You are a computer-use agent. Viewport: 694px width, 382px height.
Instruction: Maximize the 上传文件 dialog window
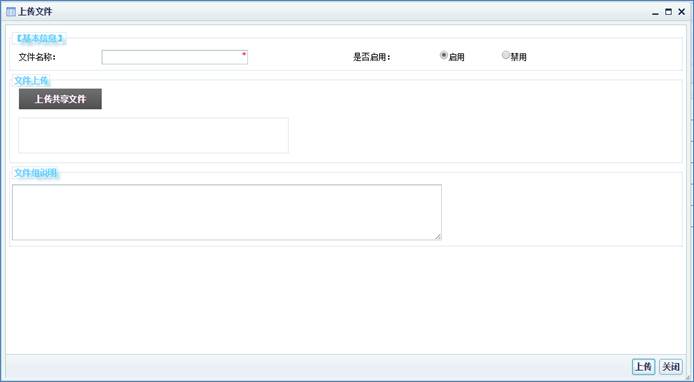(x=668, y=12)
